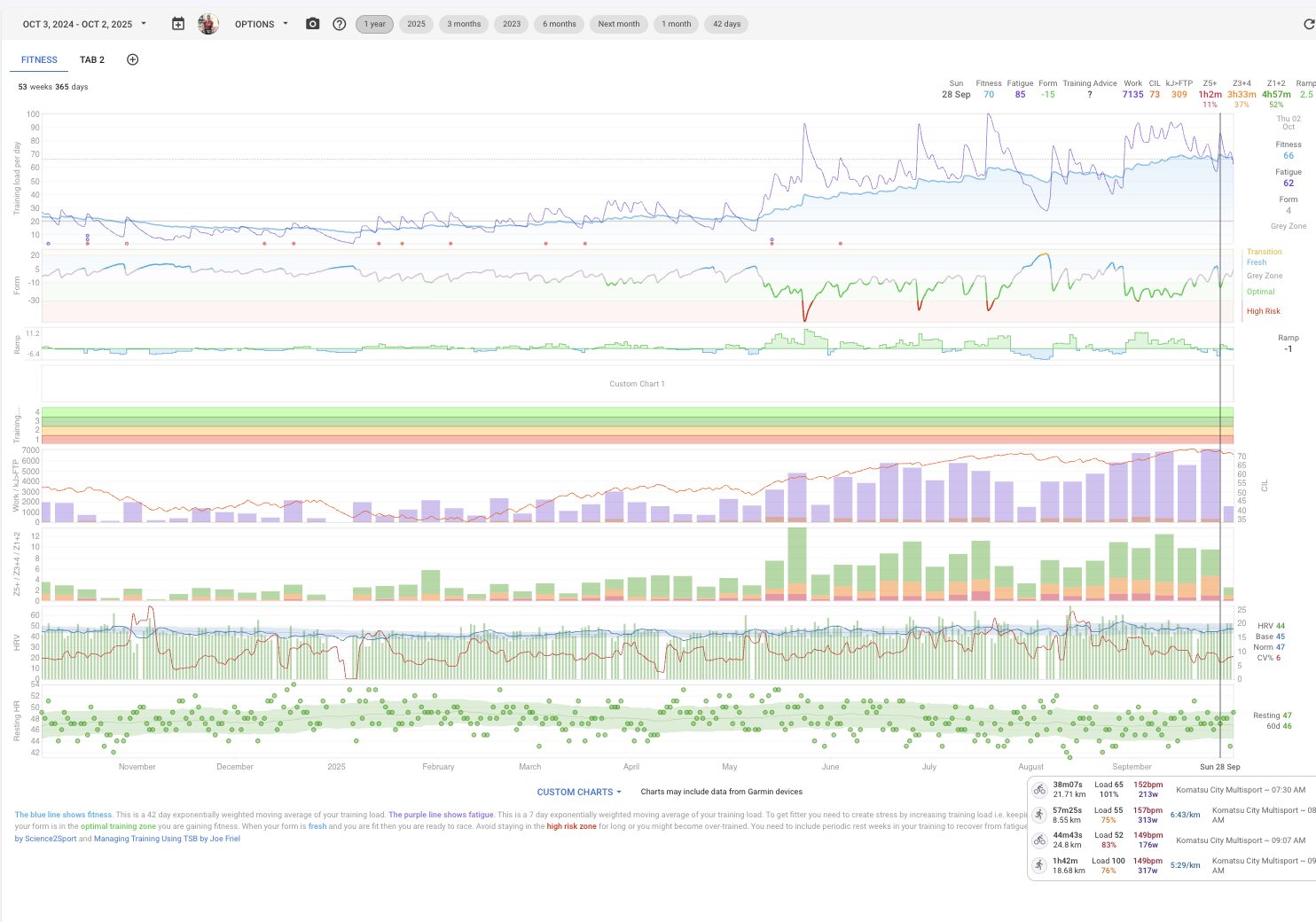Take a chart screenshot with camera icon

312,24
